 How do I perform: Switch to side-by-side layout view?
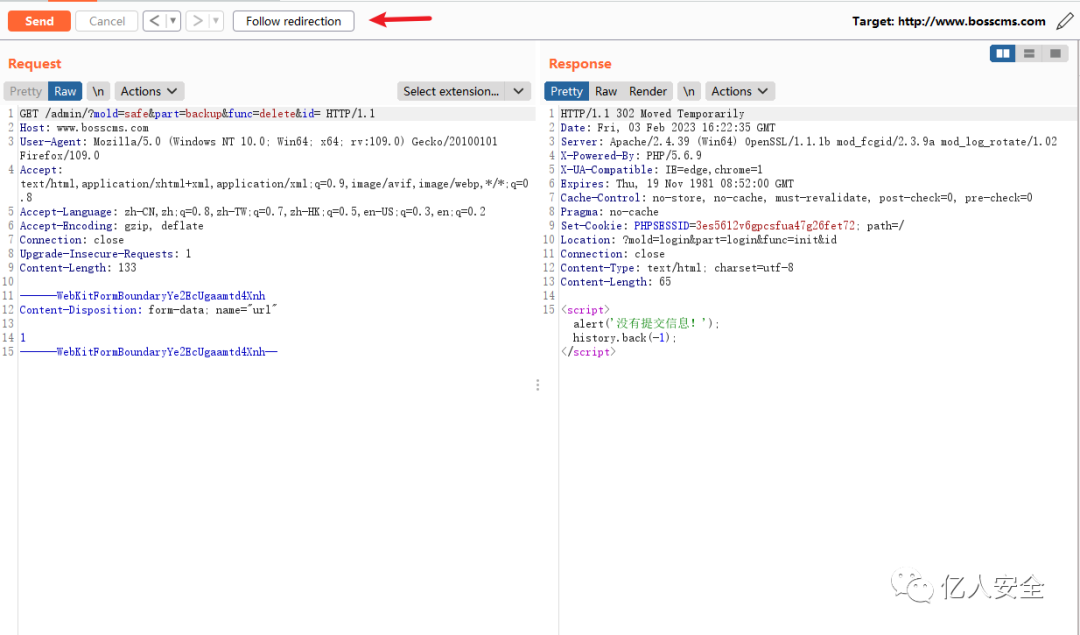(1002, 53)
